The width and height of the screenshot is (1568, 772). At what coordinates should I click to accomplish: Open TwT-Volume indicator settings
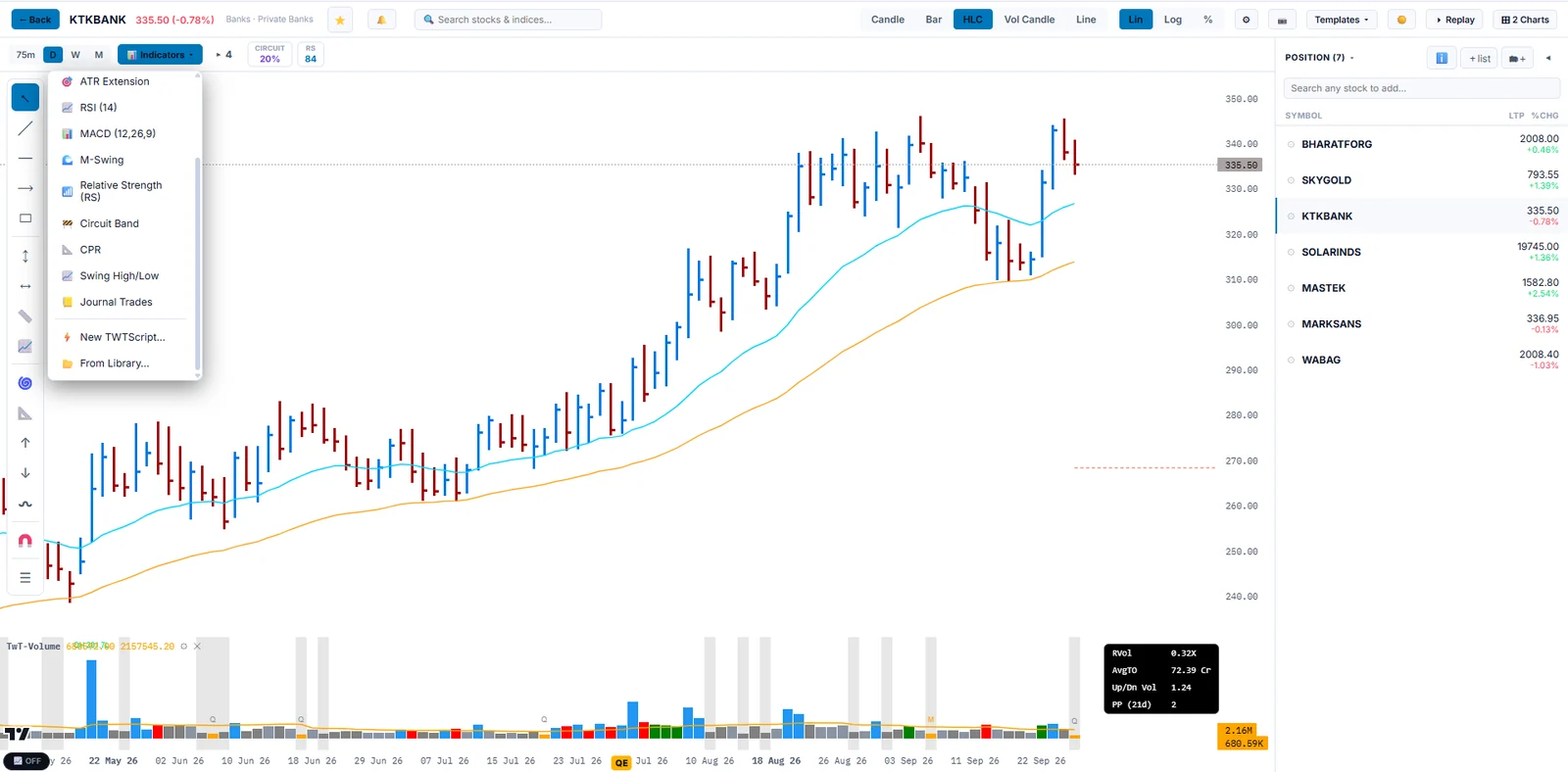(x=183, y=647)
